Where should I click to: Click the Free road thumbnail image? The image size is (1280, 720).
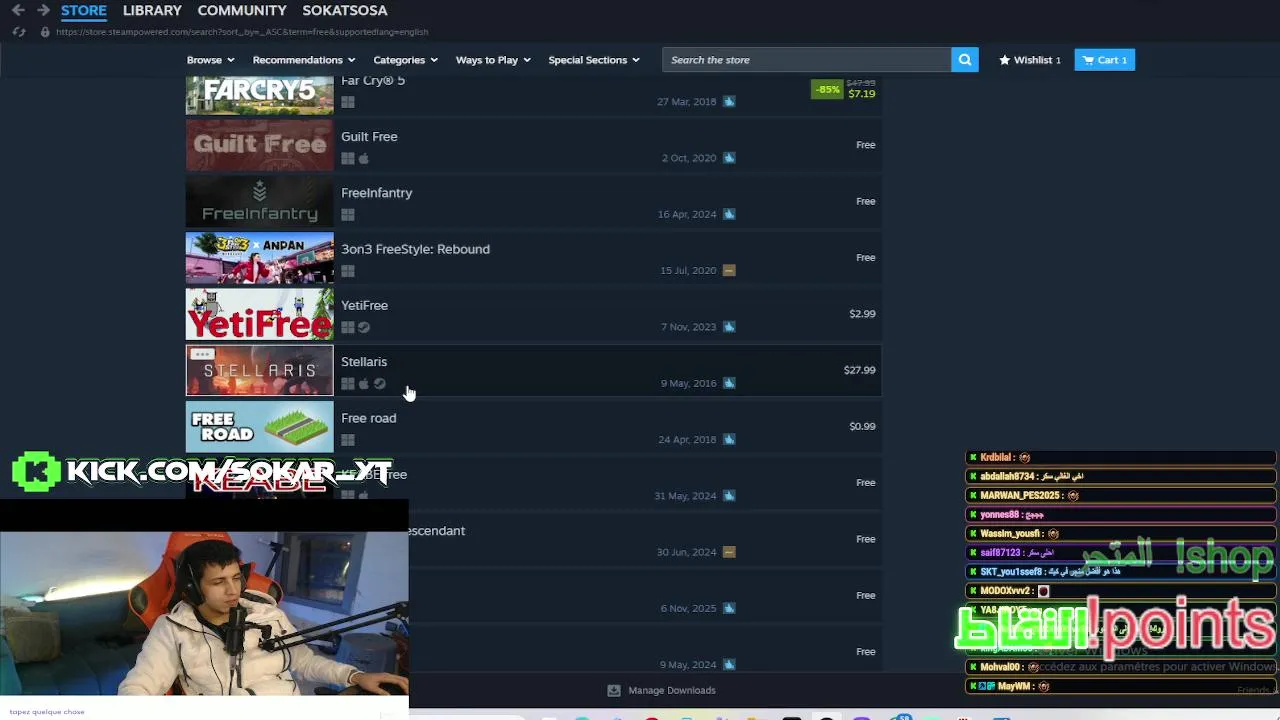(x=259, y=427)
